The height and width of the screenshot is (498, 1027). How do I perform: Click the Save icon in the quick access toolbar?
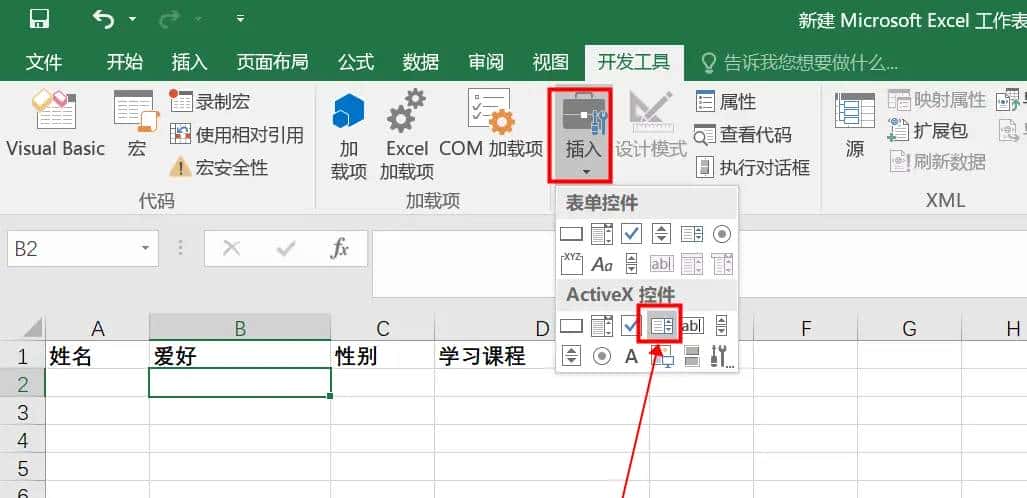(x=39, y=19)
